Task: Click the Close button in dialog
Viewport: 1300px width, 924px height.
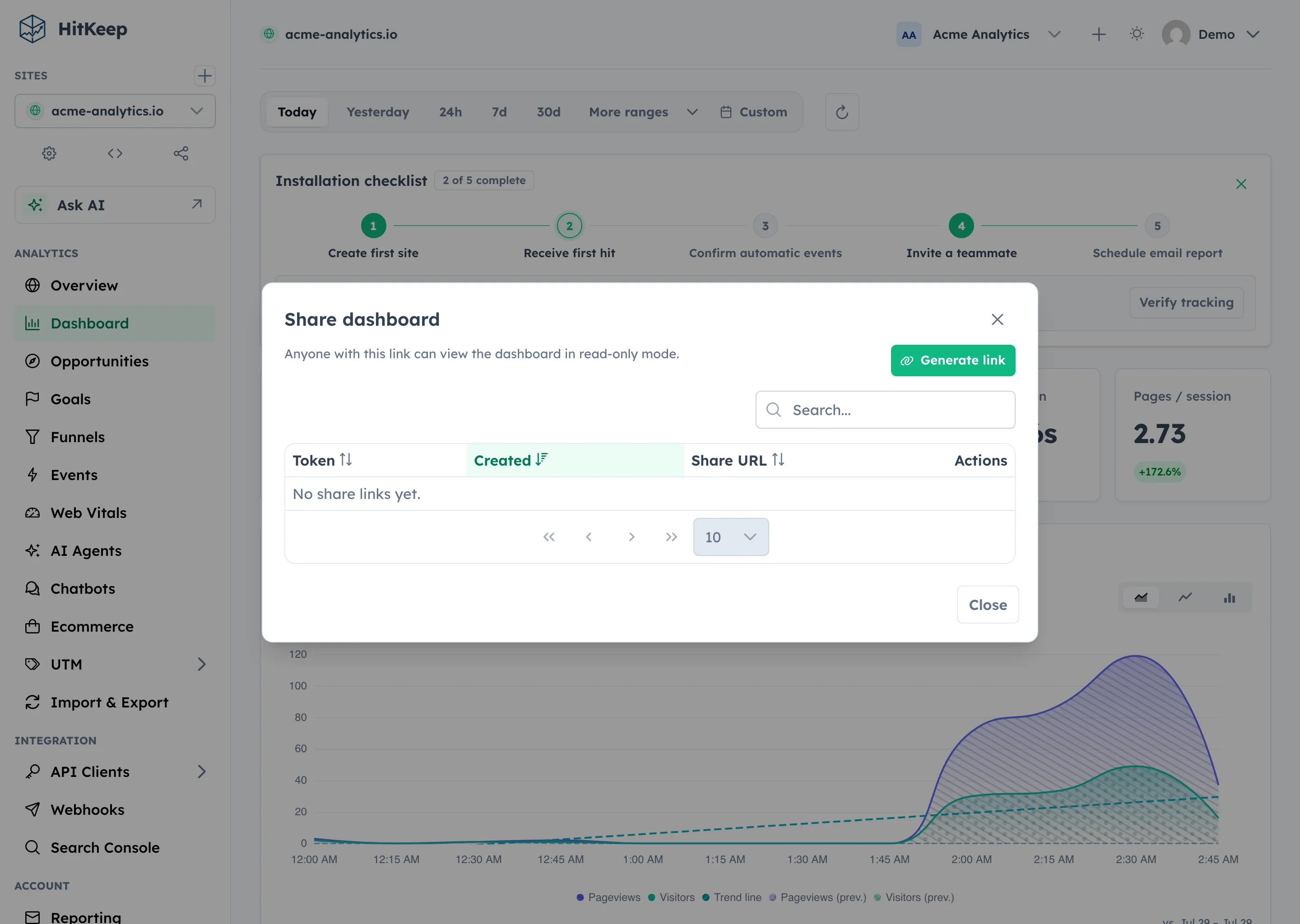Action: coord(988,605)
